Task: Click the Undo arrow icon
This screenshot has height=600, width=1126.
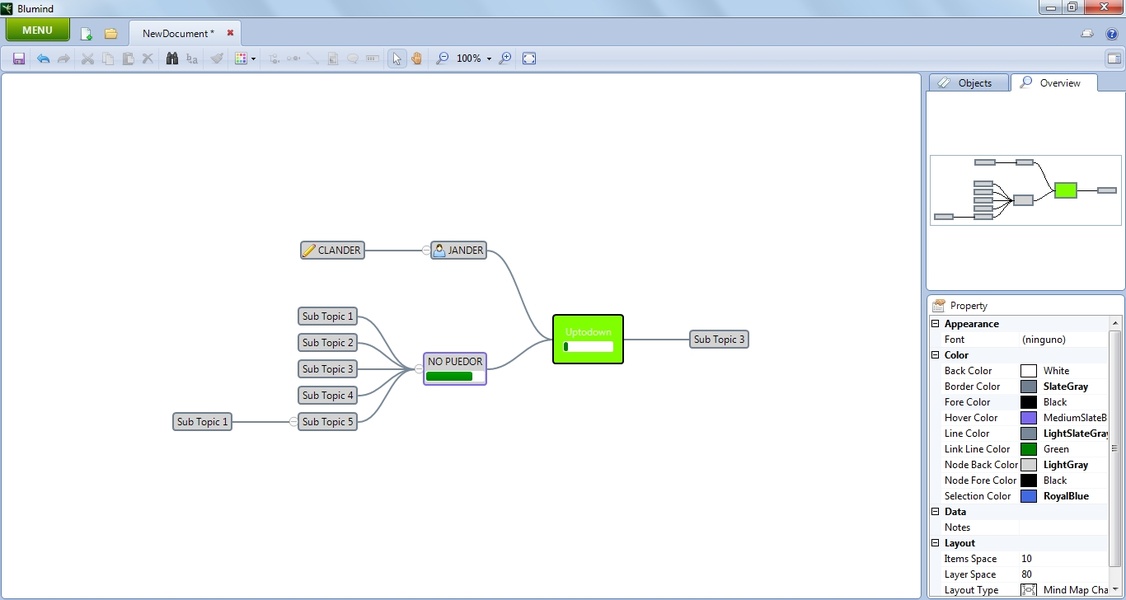Action: coord(43,59)
